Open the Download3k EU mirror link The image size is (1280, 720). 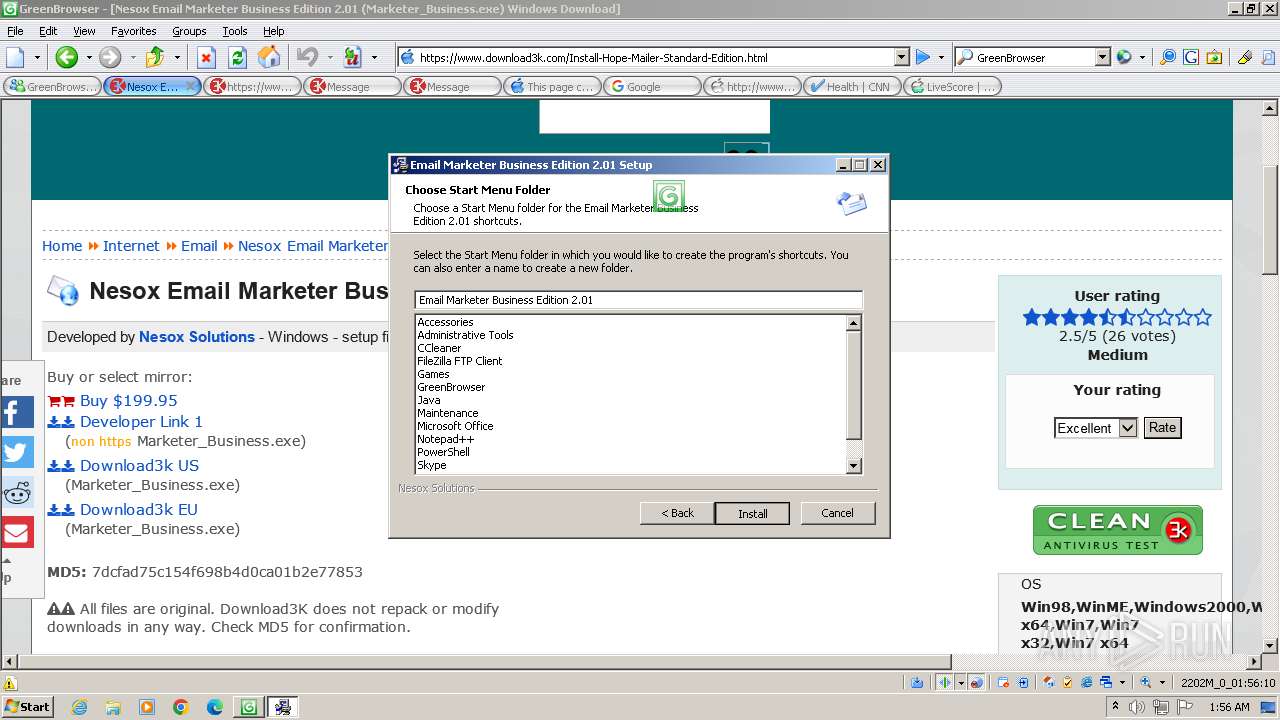click(138, 509)
